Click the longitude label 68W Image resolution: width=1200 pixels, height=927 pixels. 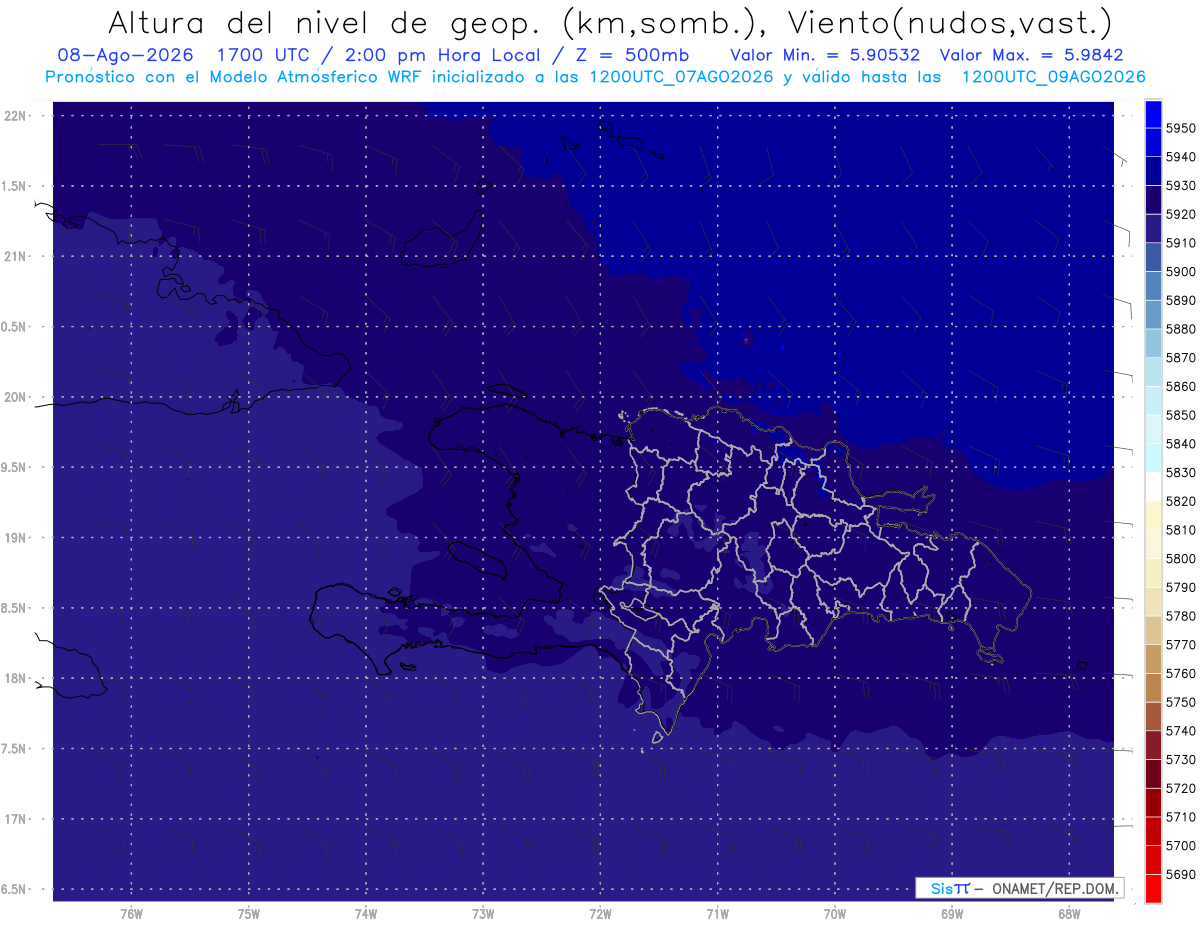click(1069, 914)
